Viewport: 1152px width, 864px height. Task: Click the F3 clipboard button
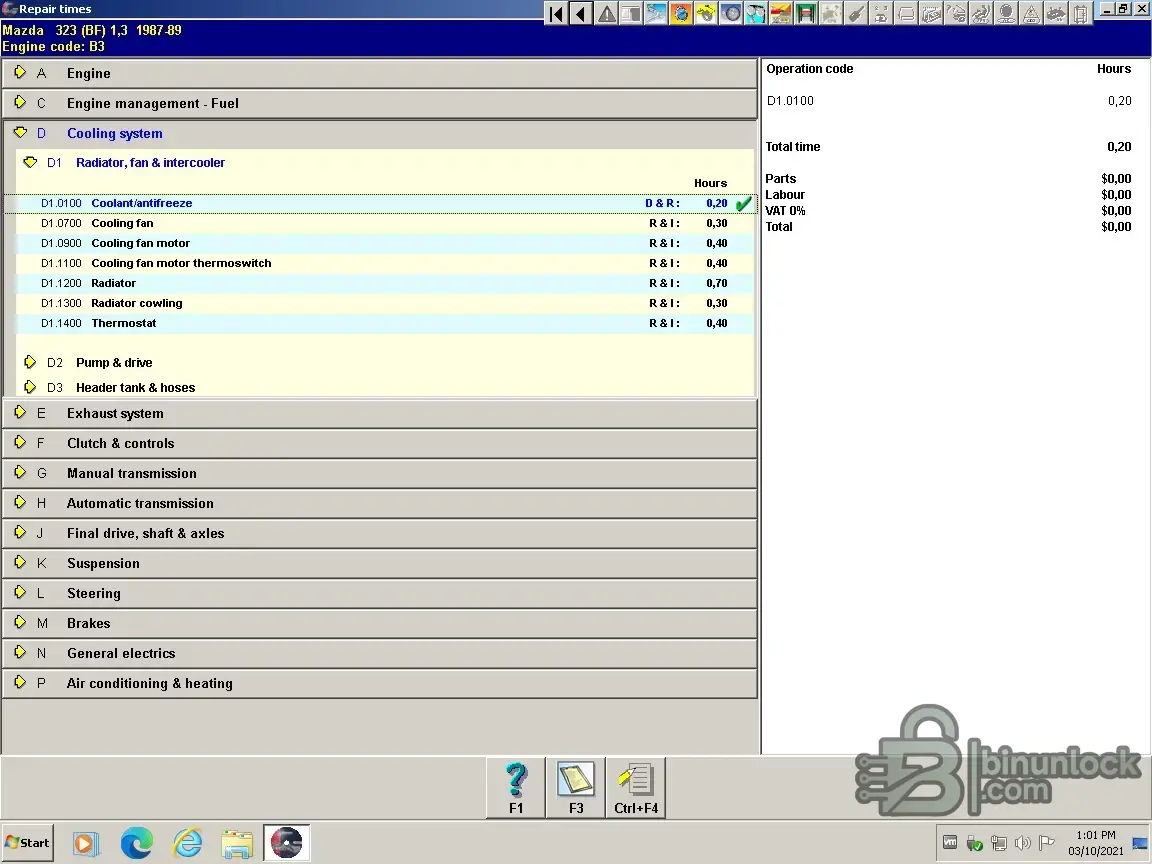[x=576, y=788]
